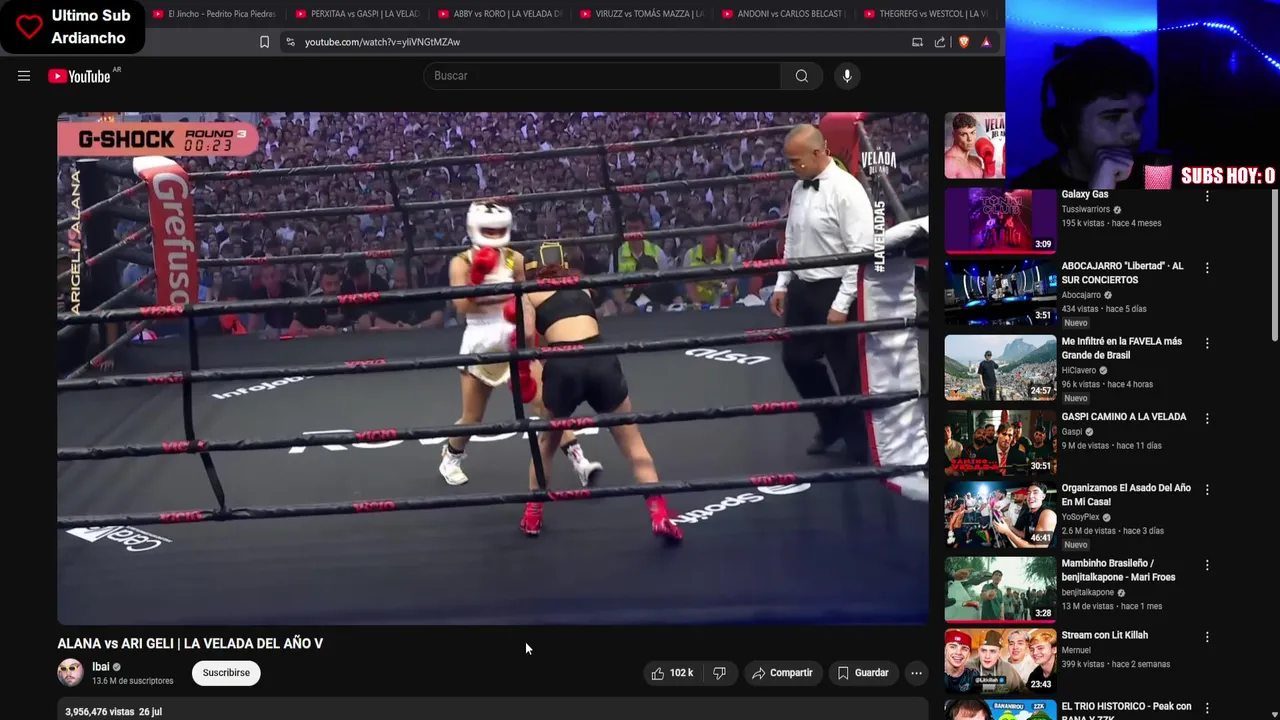Screen dimensions: 1280x720
Task: Open the YouTube hamburger guide menu
Action: 24,76
